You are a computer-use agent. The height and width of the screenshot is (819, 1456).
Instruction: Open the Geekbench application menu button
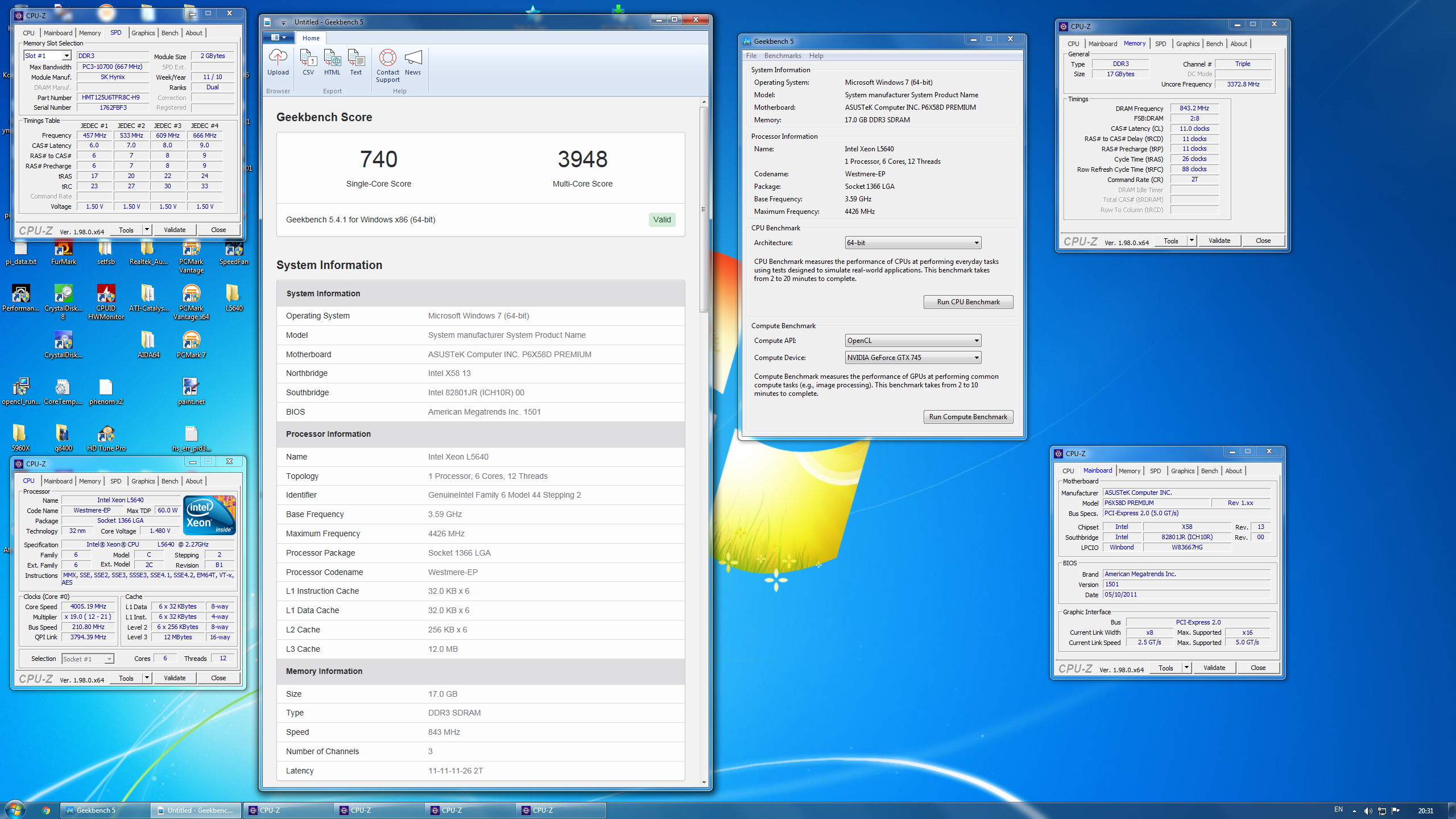(x=279, y=38)
